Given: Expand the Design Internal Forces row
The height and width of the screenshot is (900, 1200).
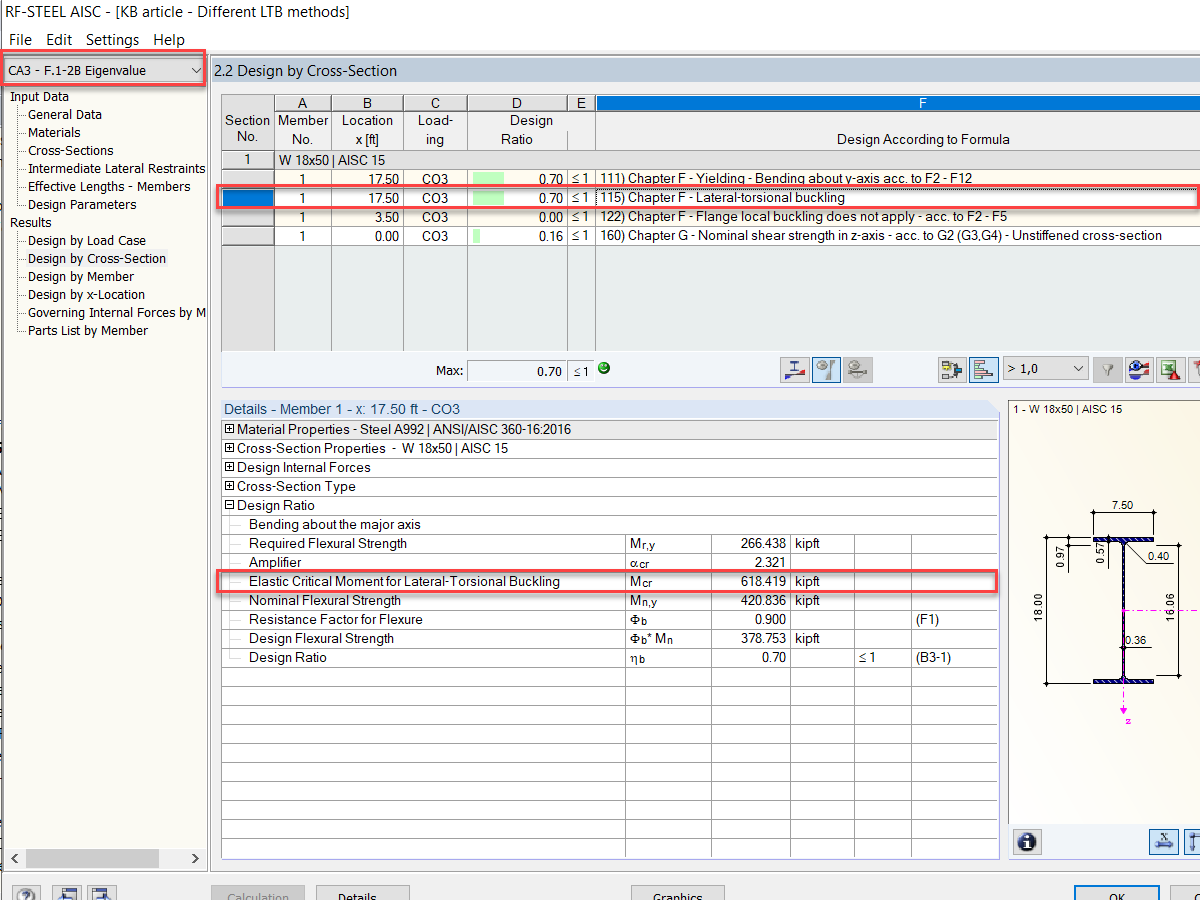Looking at the screenshot, I should [230, 468].
